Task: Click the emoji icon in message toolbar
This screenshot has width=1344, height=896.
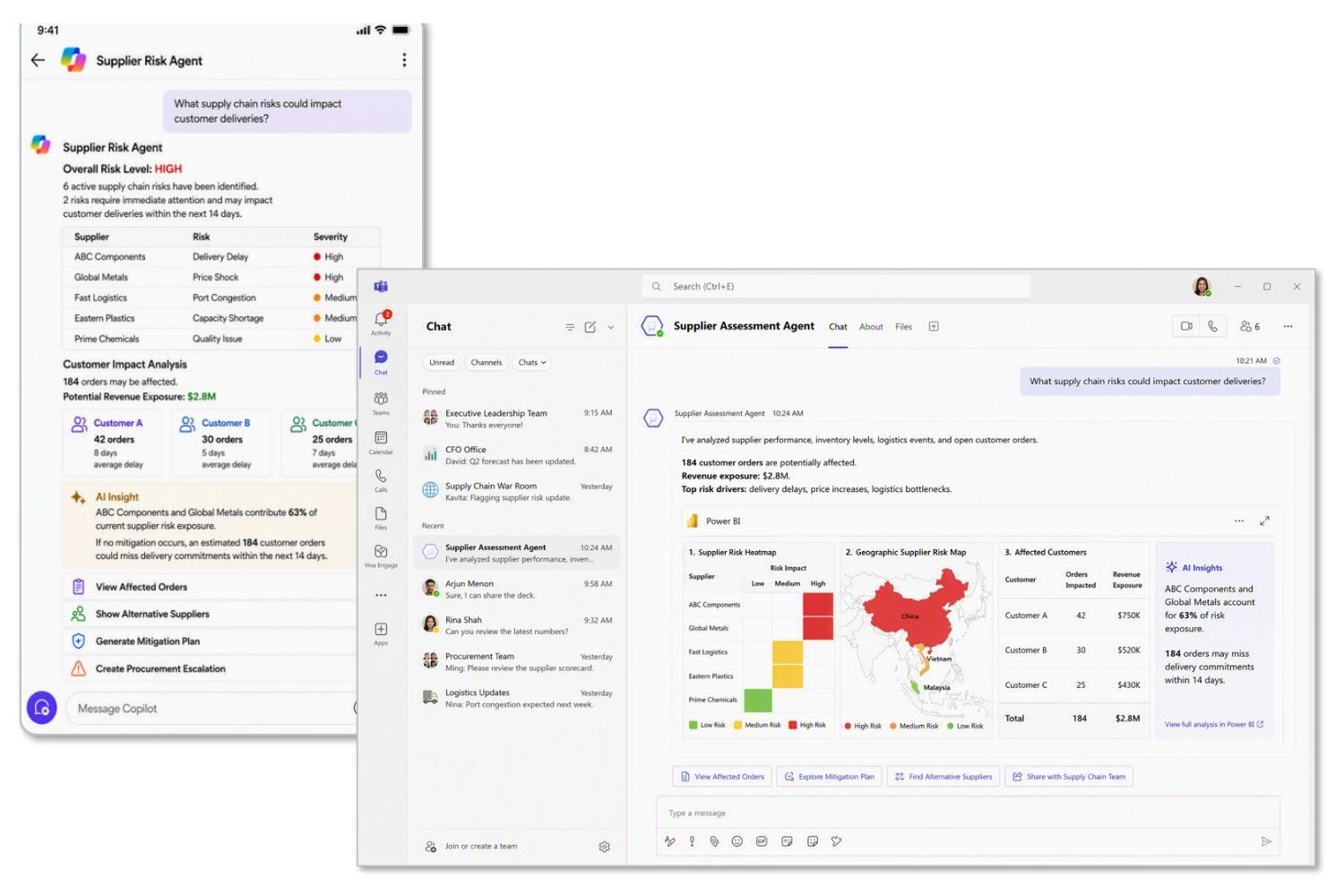Action: (x=737, y=841)
